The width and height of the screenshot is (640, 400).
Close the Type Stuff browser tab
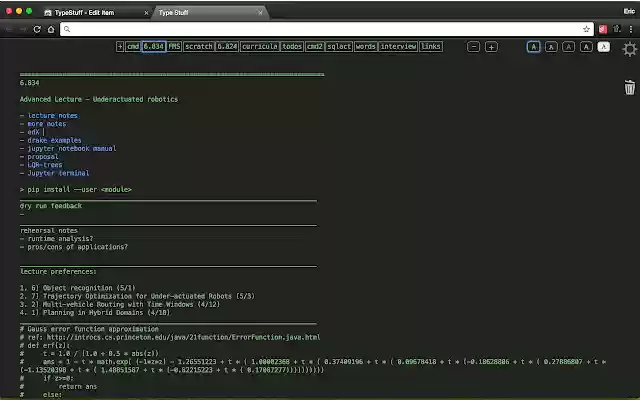(x=260, y=13)
